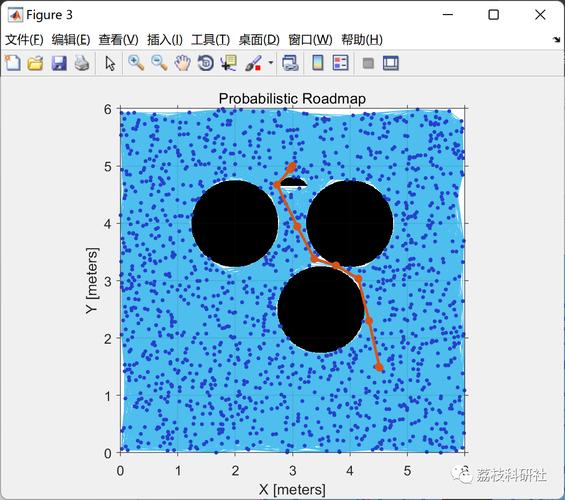Hide plot tools with the gray square icon
The width and height of the screenshot is (565, 500).
pos(368,63)
